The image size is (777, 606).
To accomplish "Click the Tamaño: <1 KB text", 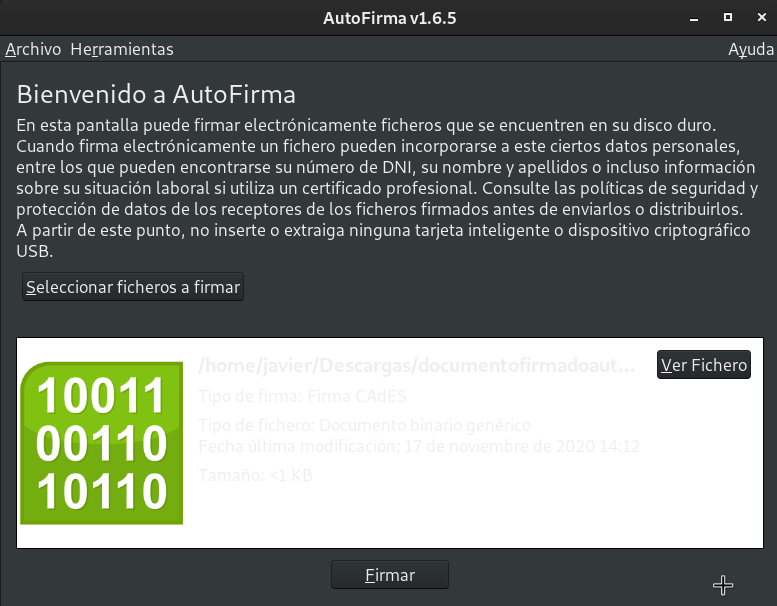I will (255, 475).
